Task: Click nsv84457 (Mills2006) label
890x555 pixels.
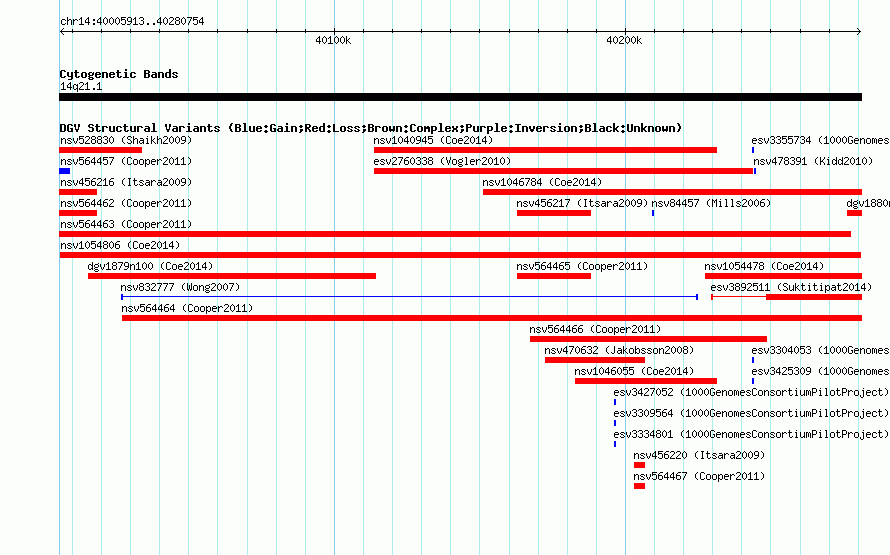Action: (x=711, y=203)
